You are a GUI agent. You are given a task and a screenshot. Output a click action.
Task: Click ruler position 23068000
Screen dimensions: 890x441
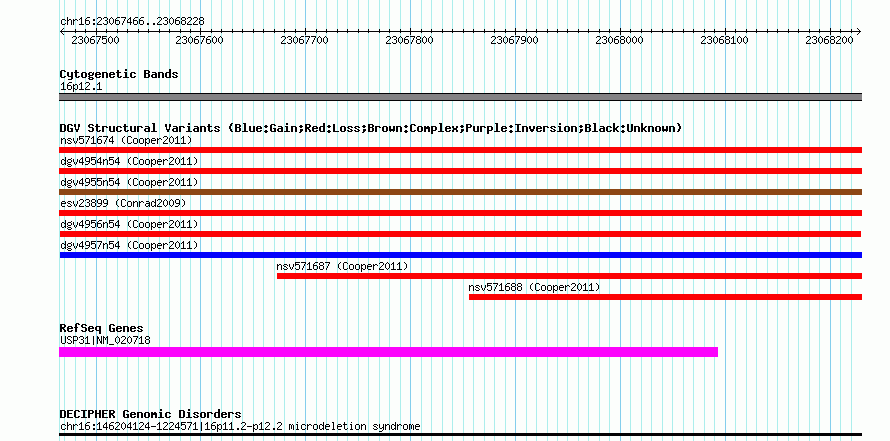pyautogui.click(x=620, y=40)
